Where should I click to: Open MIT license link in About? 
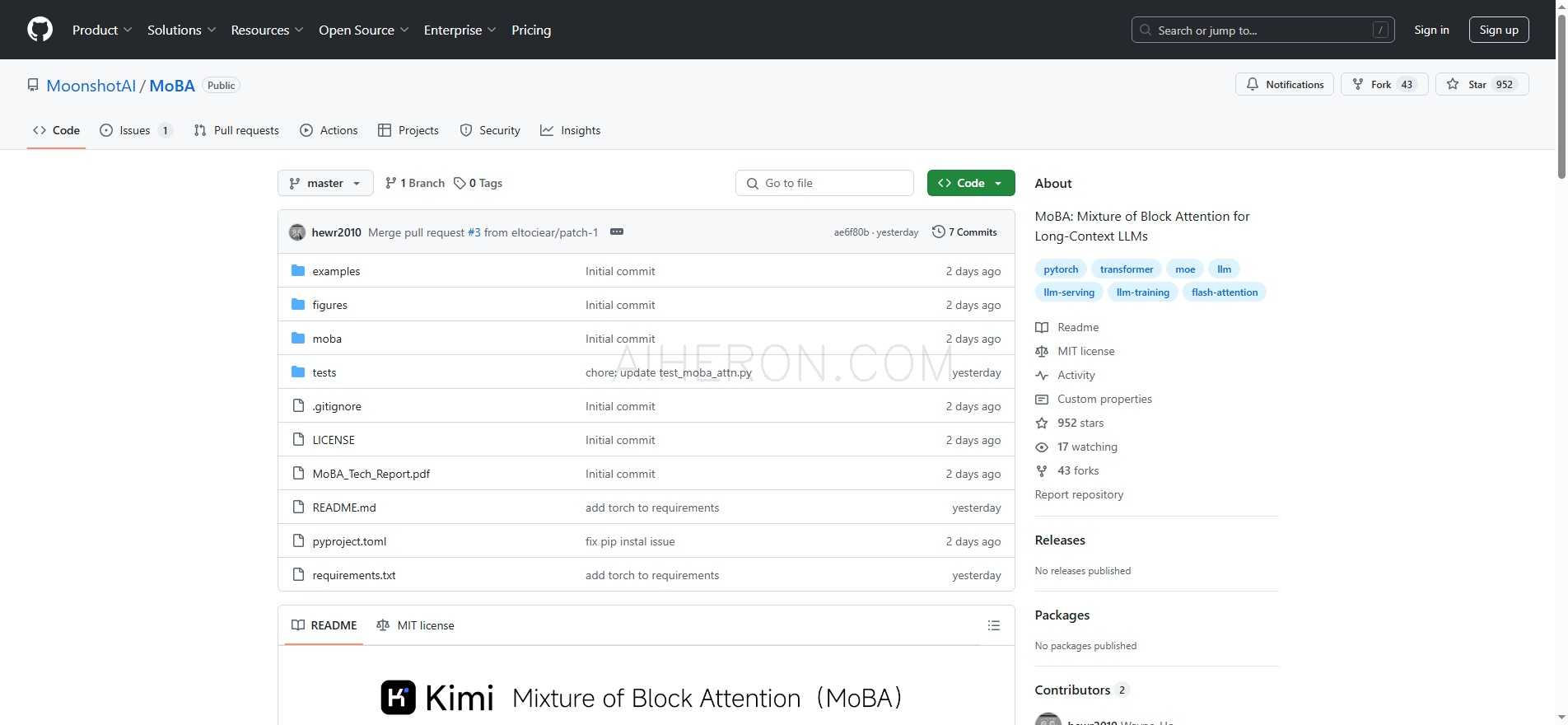(x=1075, y=351)
